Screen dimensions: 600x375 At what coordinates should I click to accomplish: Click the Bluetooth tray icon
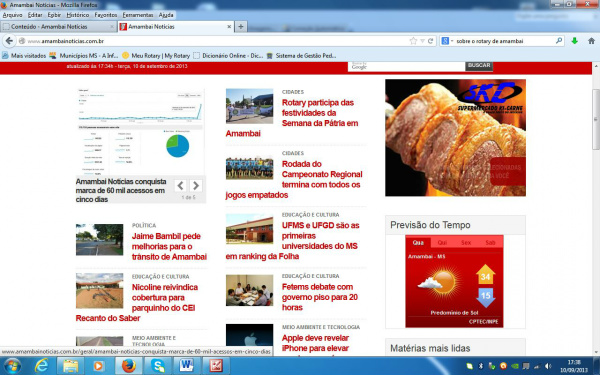click(481, 366)
